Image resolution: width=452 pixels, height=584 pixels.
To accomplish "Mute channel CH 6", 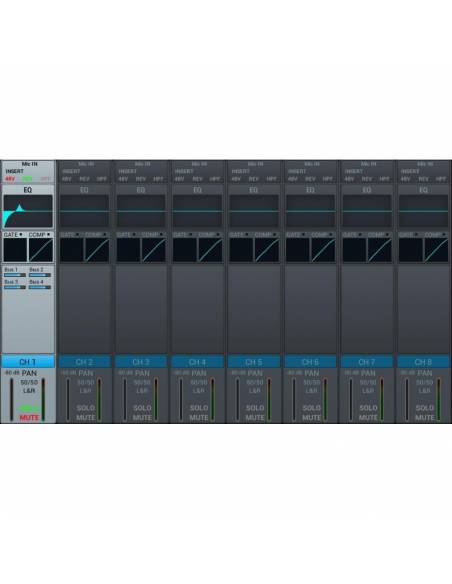I will coord(312,418).
